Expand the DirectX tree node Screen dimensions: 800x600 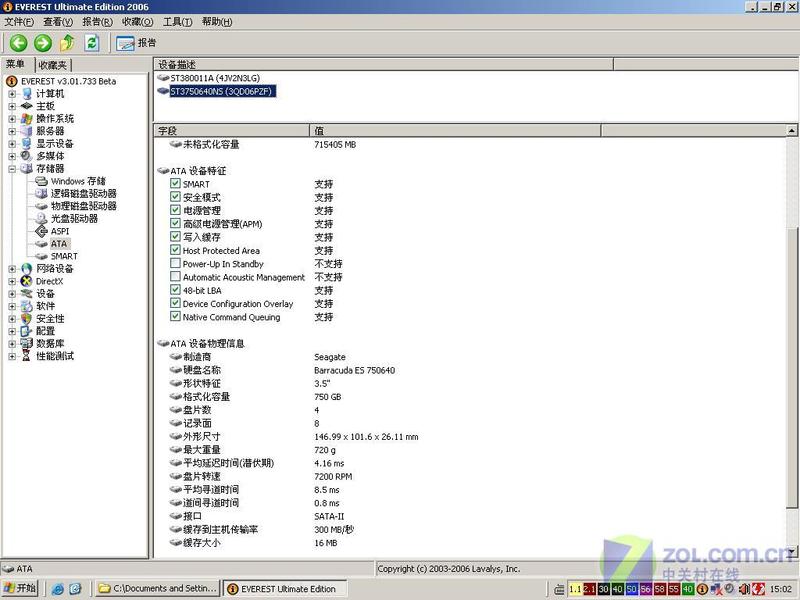click(x=12, y=281)
